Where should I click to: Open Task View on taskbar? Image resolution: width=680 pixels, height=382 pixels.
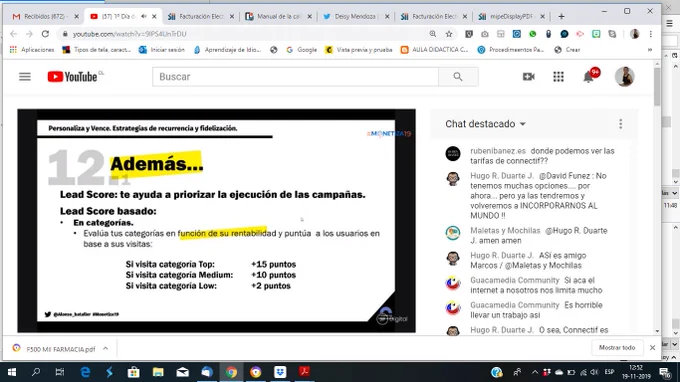[x=60, y=372]
